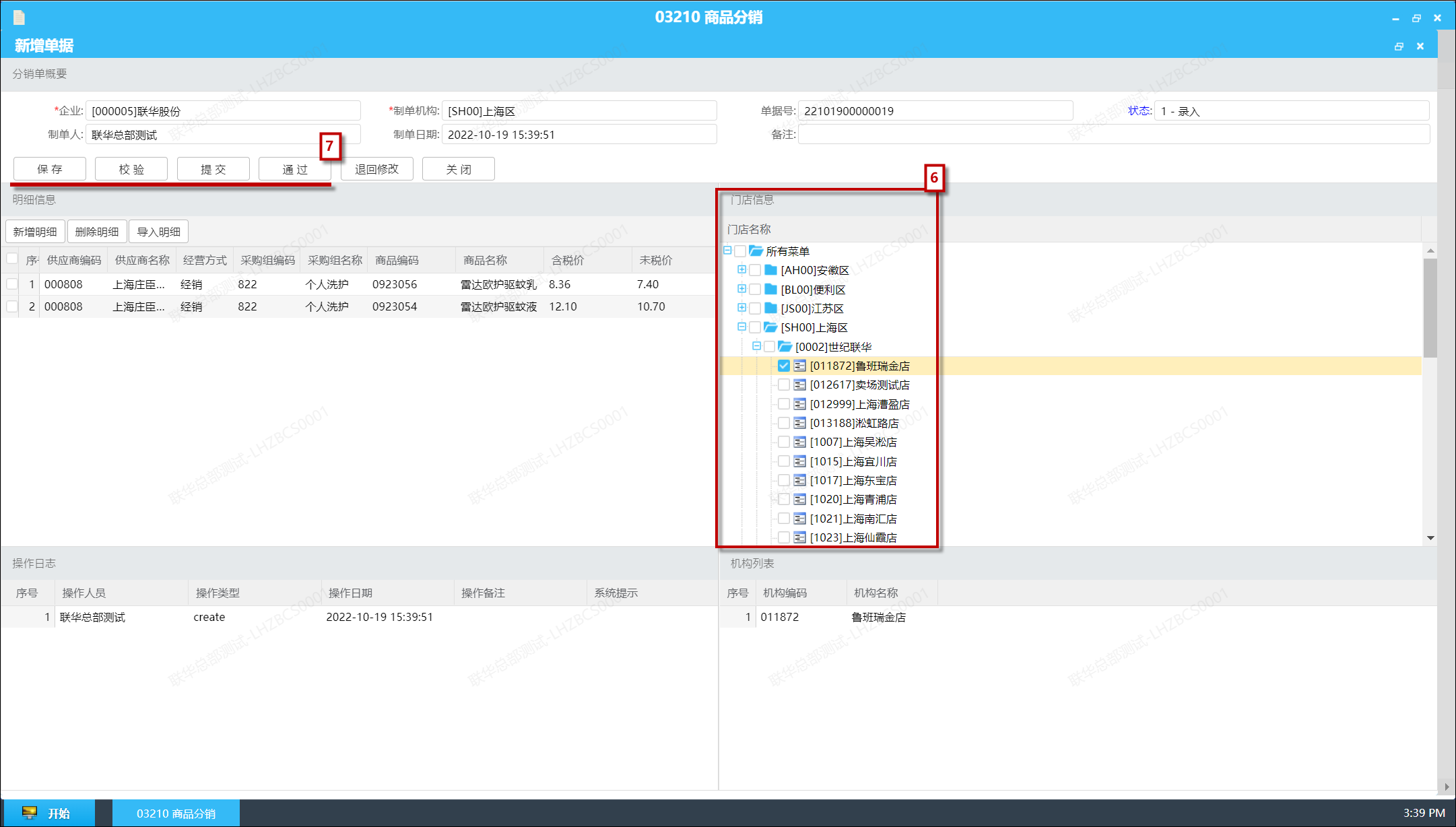
Task: Click the store icon of [1007]上海吴淞店
Action: [800, 442]
